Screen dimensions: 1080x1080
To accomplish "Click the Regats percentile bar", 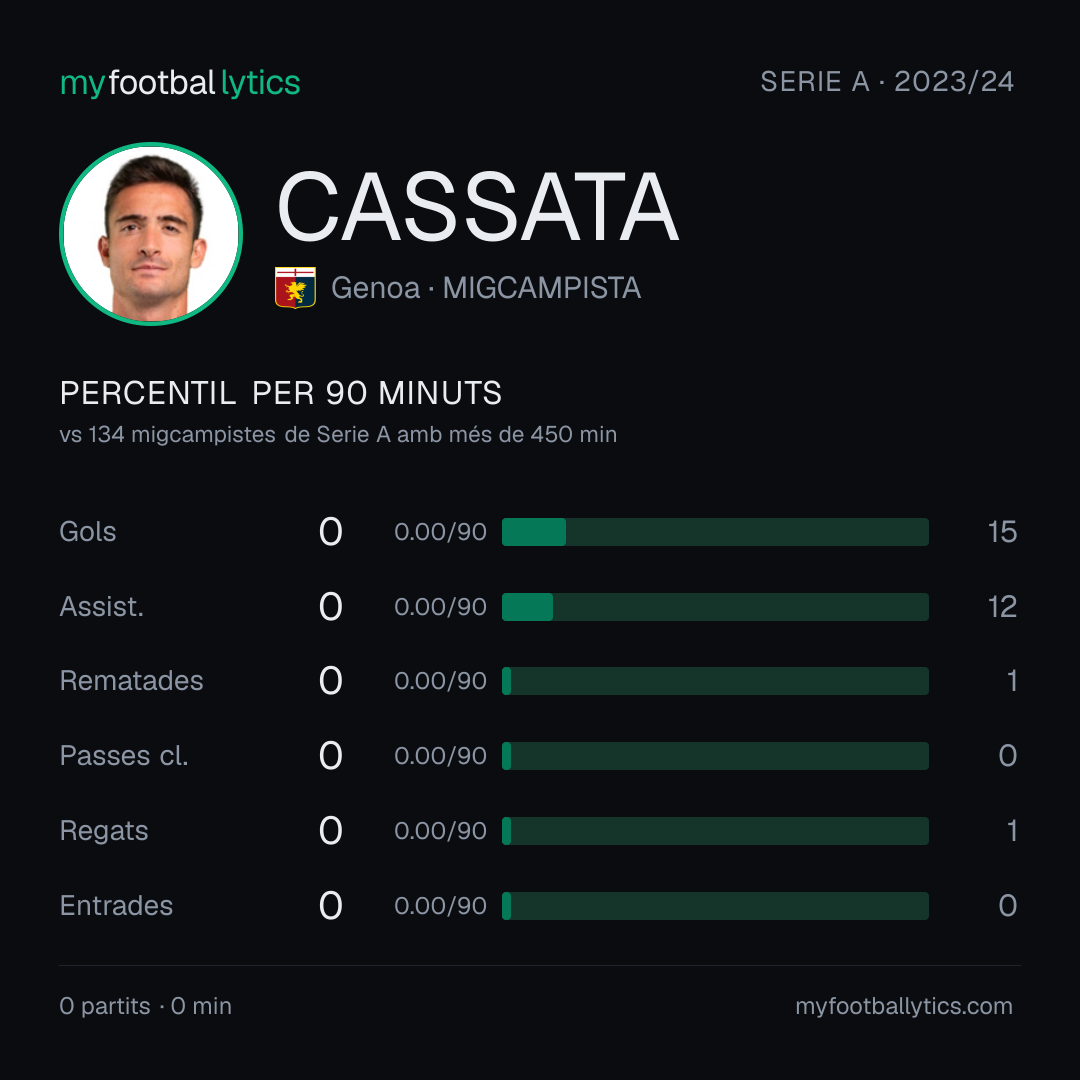I will [x=715, y=831].
